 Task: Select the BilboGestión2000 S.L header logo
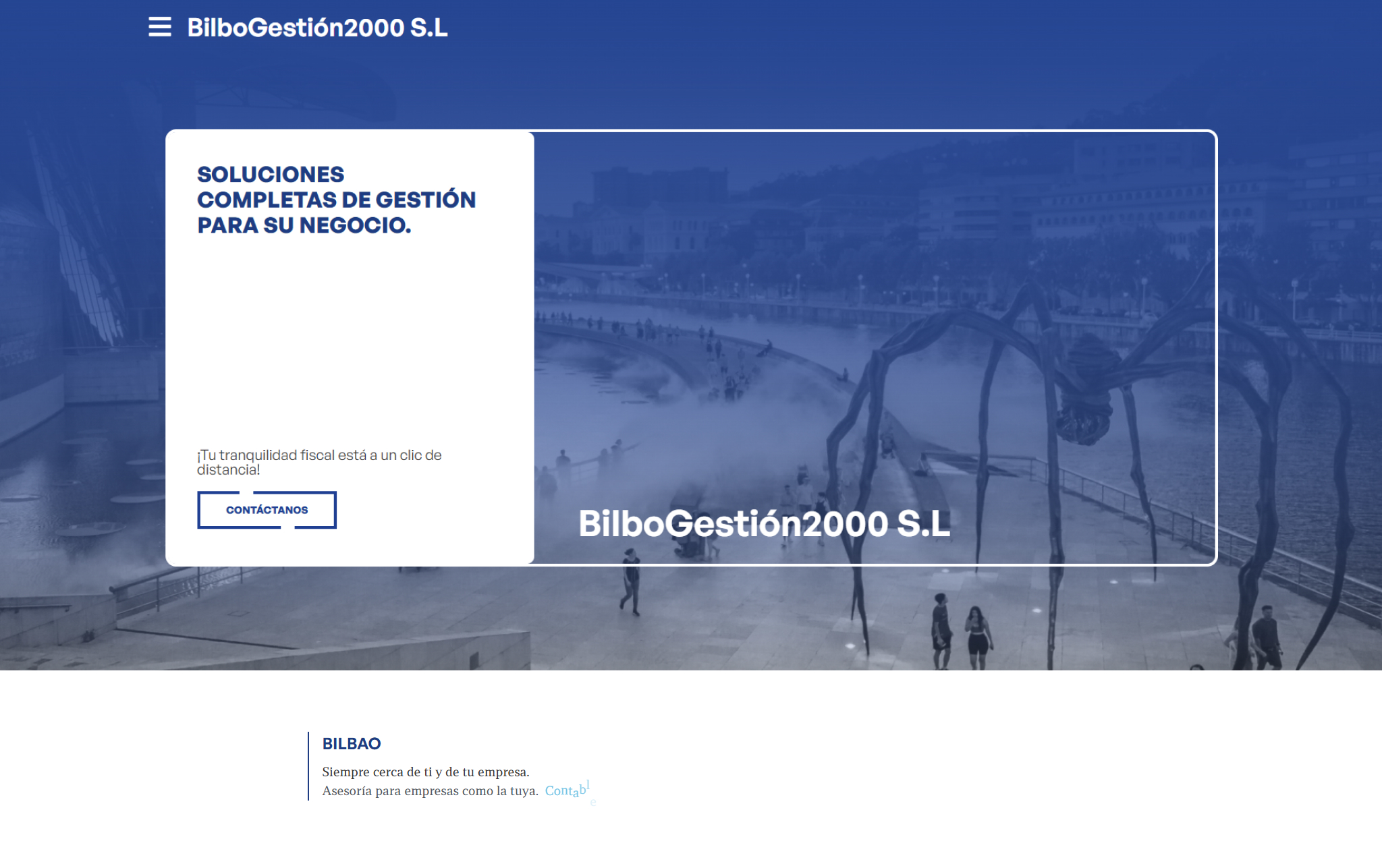316,28
